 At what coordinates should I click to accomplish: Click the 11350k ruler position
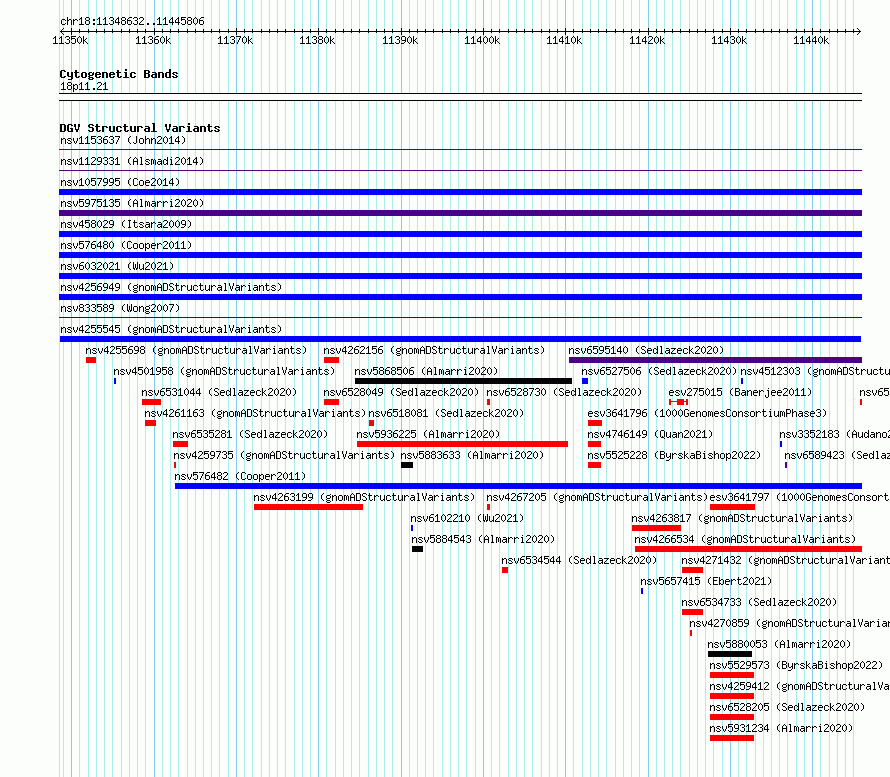[x=70, y=40]
